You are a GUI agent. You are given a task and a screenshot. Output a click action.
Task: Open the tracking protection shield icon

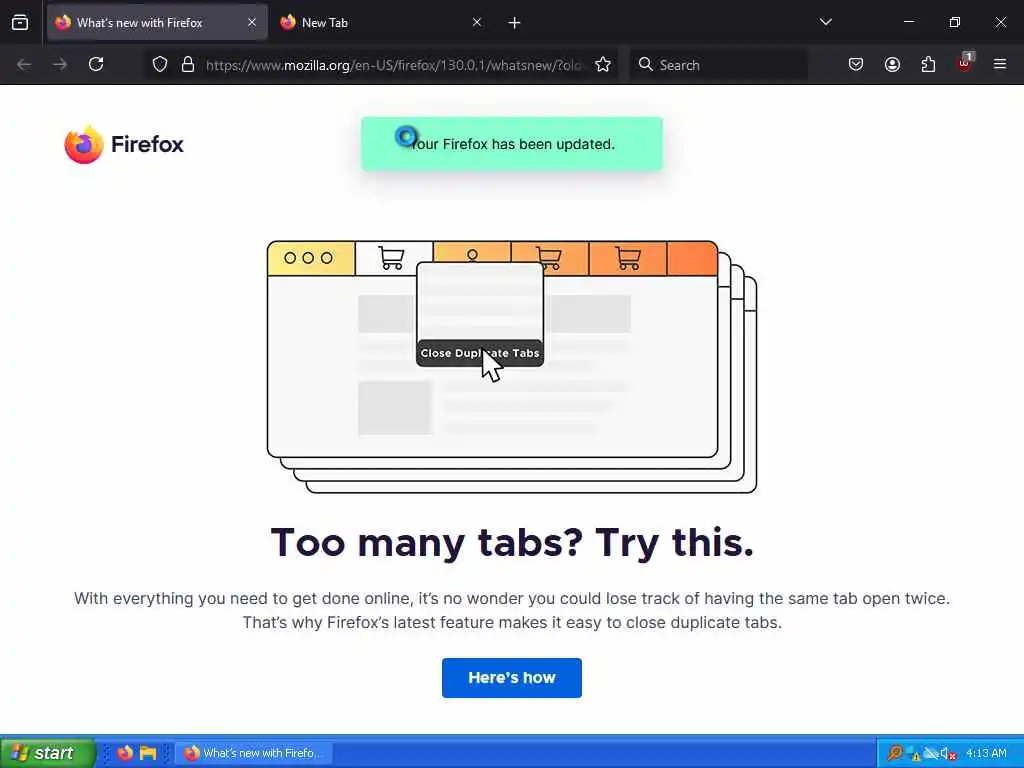pyautogui.click(x=160, y=64)
